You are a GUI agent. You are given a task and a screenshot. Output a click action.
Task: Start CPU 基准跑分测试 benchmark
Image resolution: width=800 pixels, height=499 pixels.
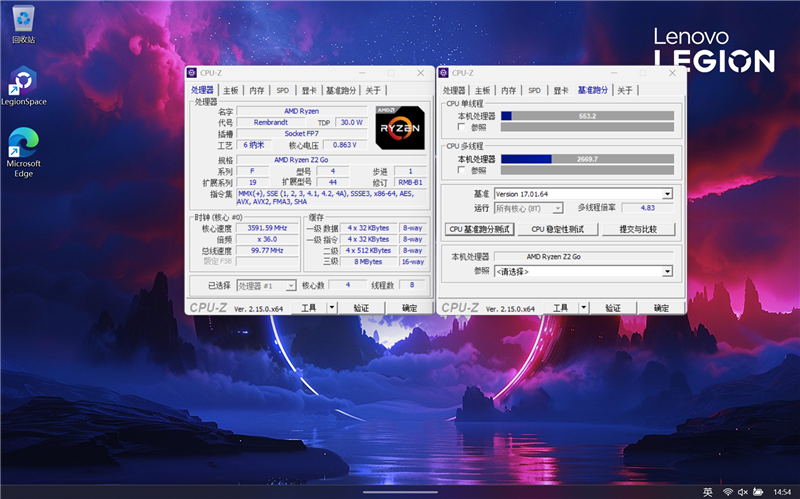tap(479, 229)
